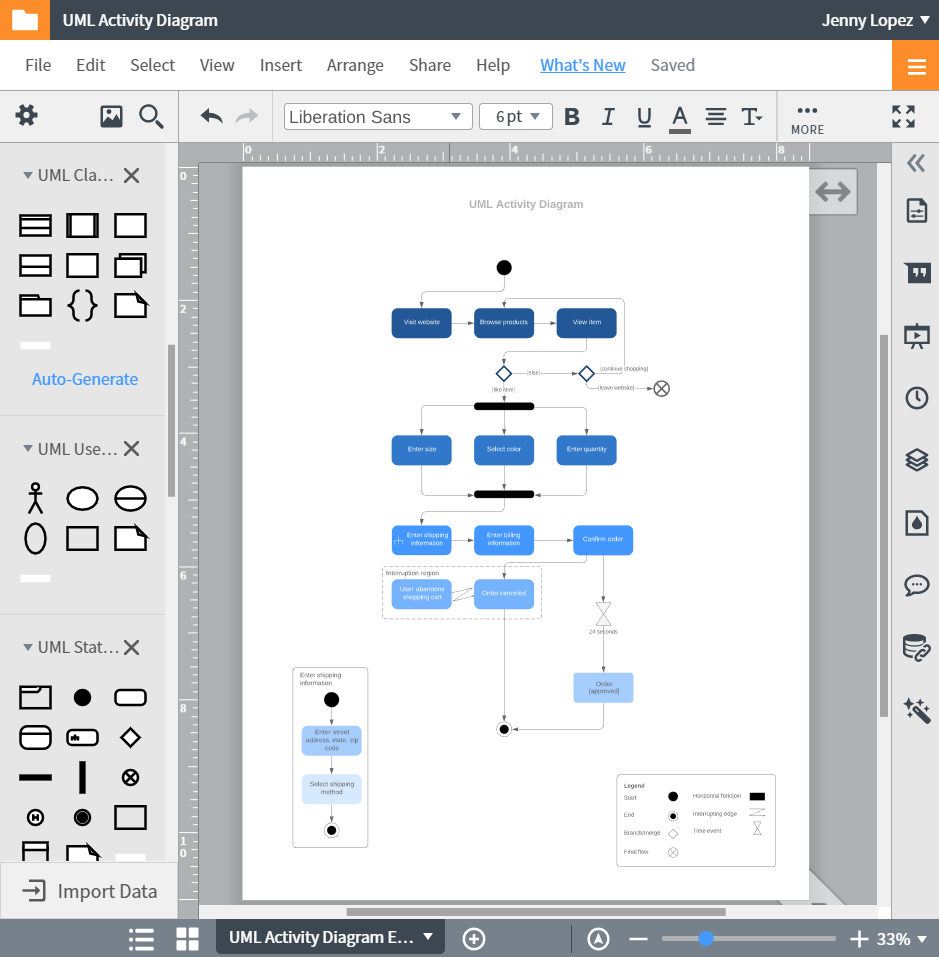
Task: Open the theme fill droplet panel
Action: [x=916, y=523]
